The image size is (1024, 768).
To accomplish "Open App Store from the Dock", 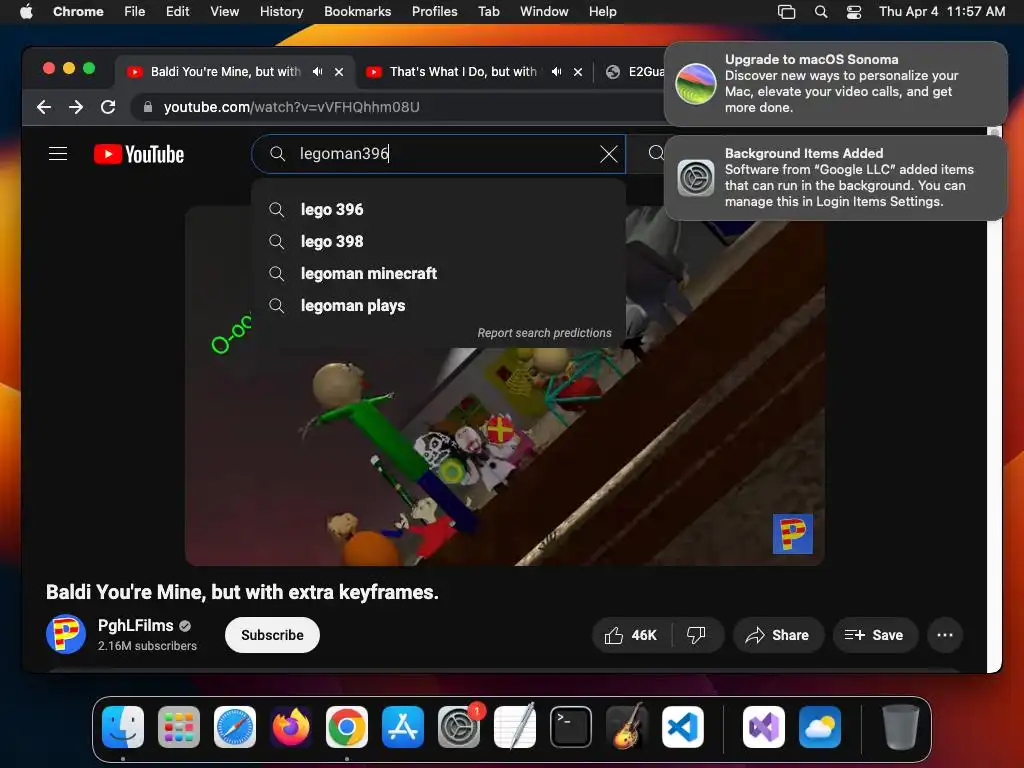I will [x=403, y=727].
